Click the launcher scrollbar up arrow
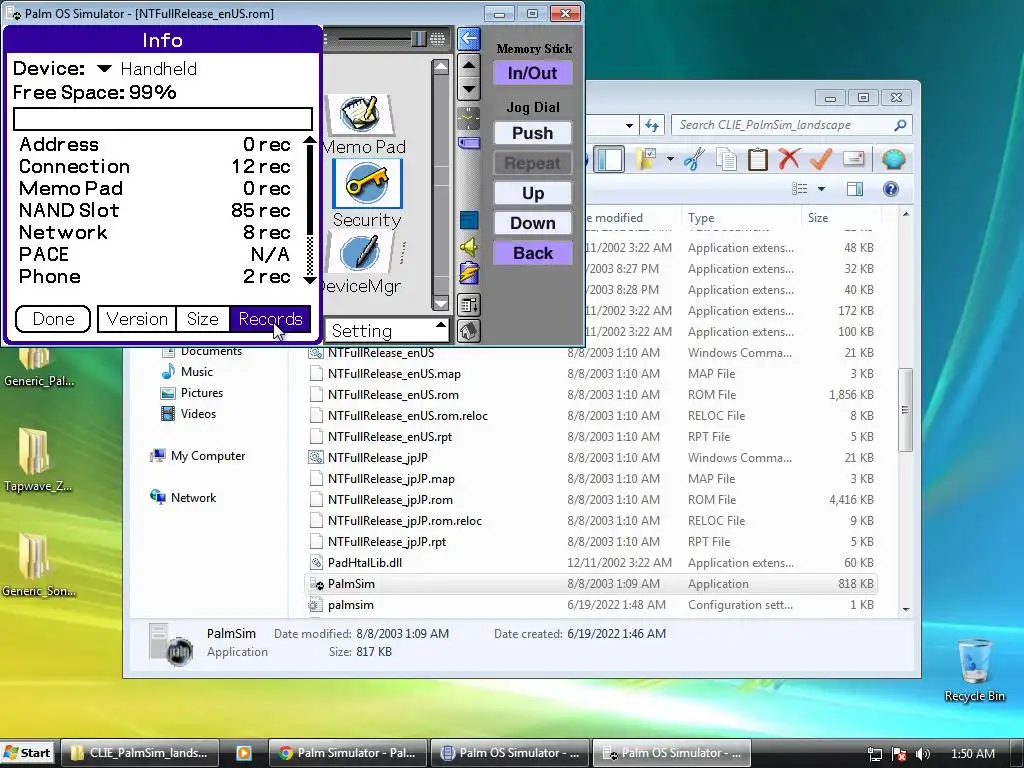This screenshot has height=768, width=1024. (441, 67)
